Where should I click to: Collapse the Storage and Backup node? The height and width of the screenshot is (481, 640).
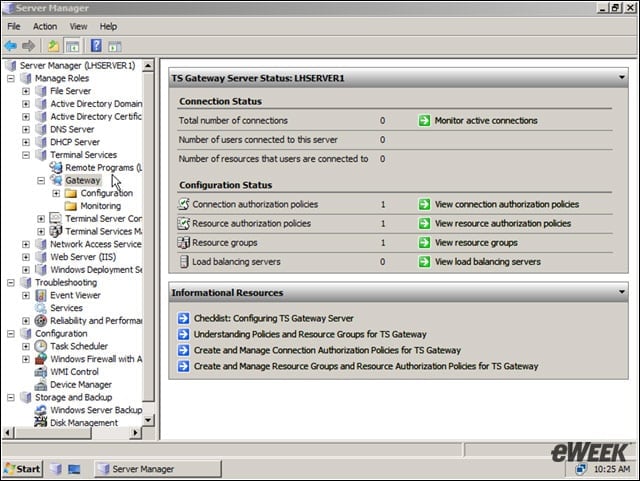click(11, 397)
